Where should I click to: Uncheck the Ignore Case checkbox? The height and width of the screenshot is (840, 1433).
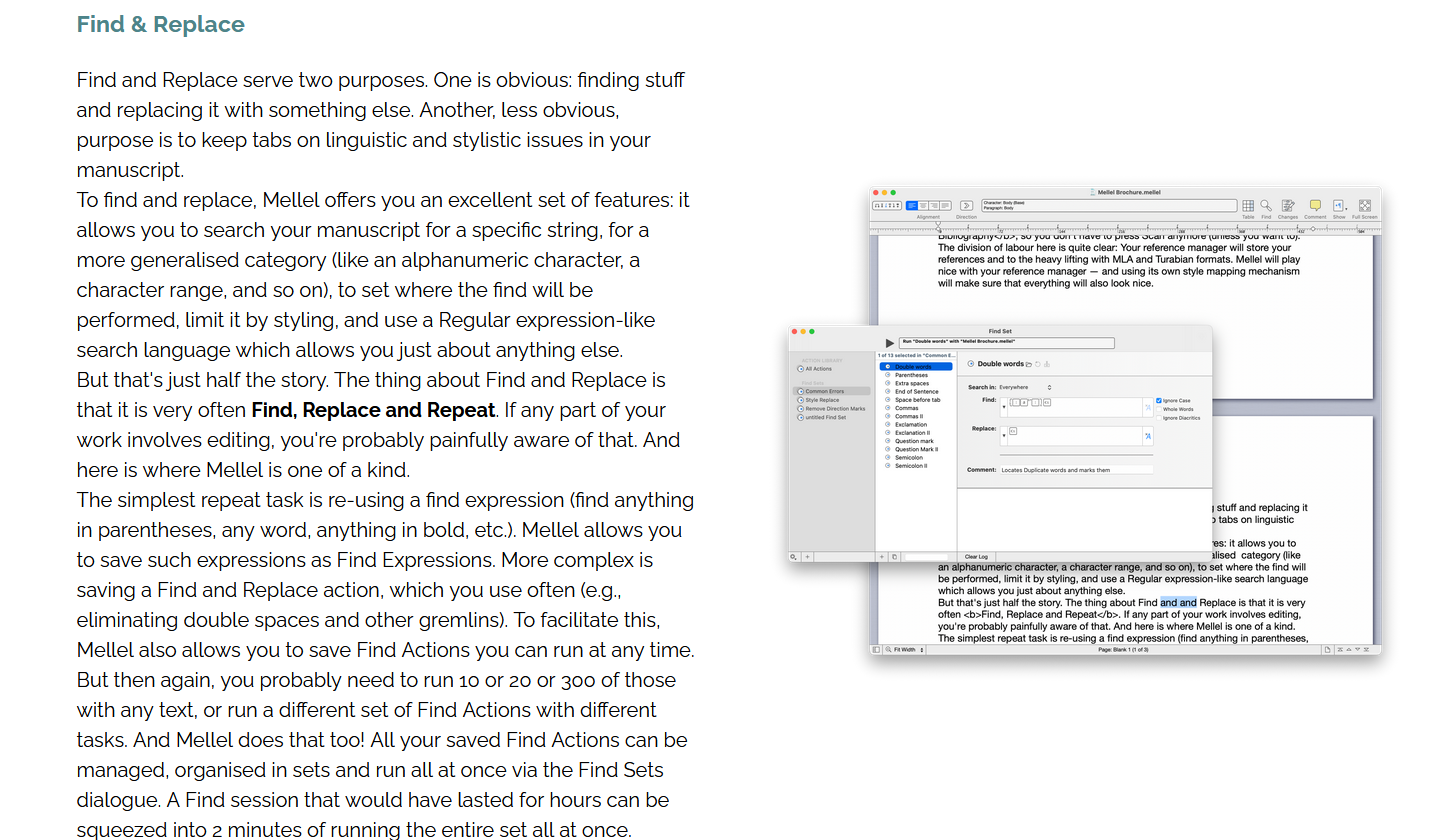tap(1159, 400)
